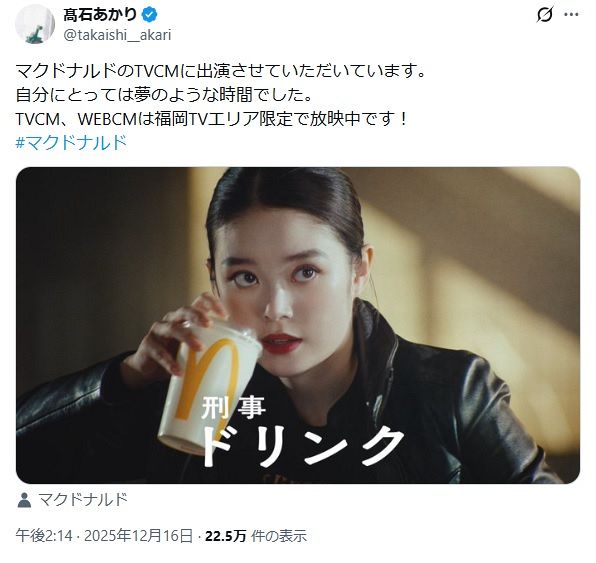Visit the @takaishi__akari handle link
596x563 pixels.
coord(117,35)
